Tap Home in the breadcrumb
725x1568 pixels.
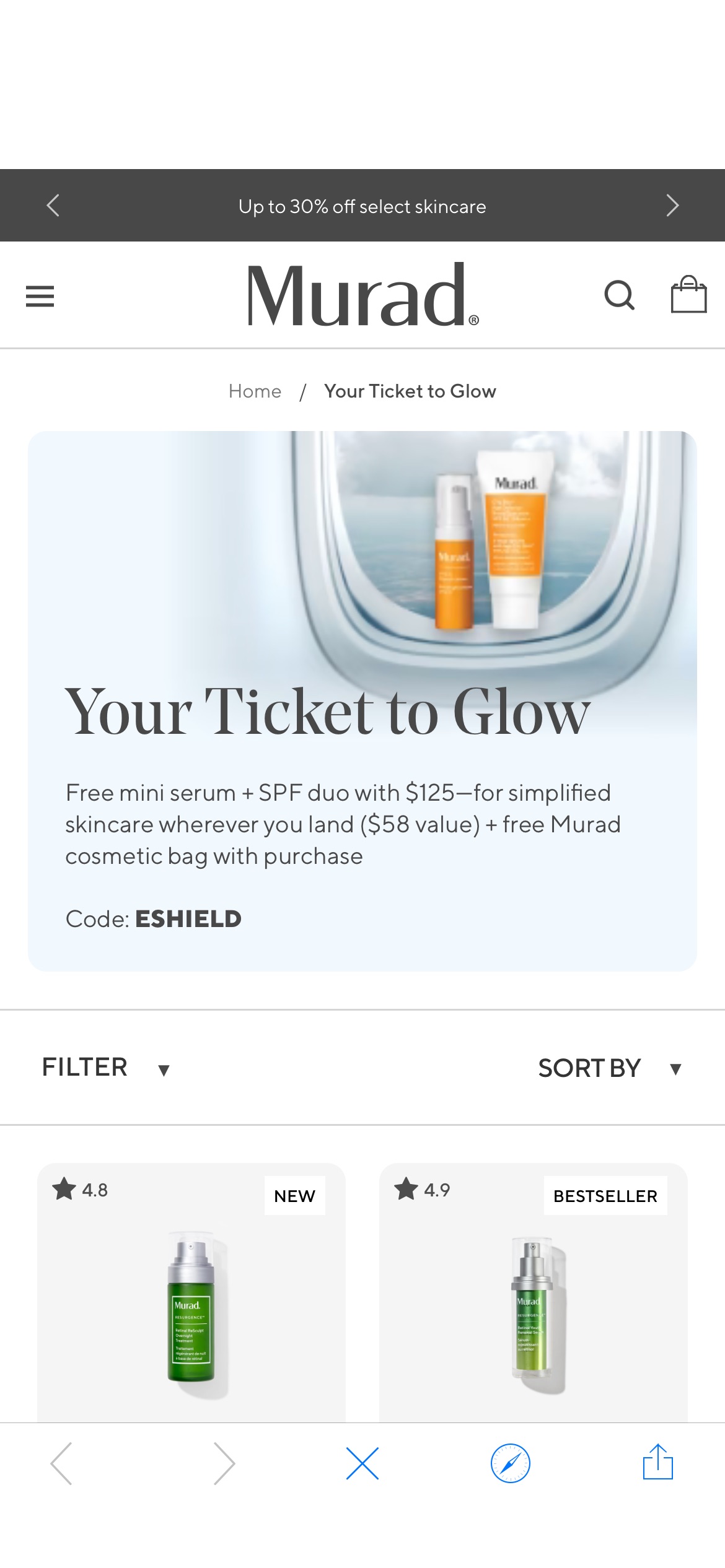point(254,391)
